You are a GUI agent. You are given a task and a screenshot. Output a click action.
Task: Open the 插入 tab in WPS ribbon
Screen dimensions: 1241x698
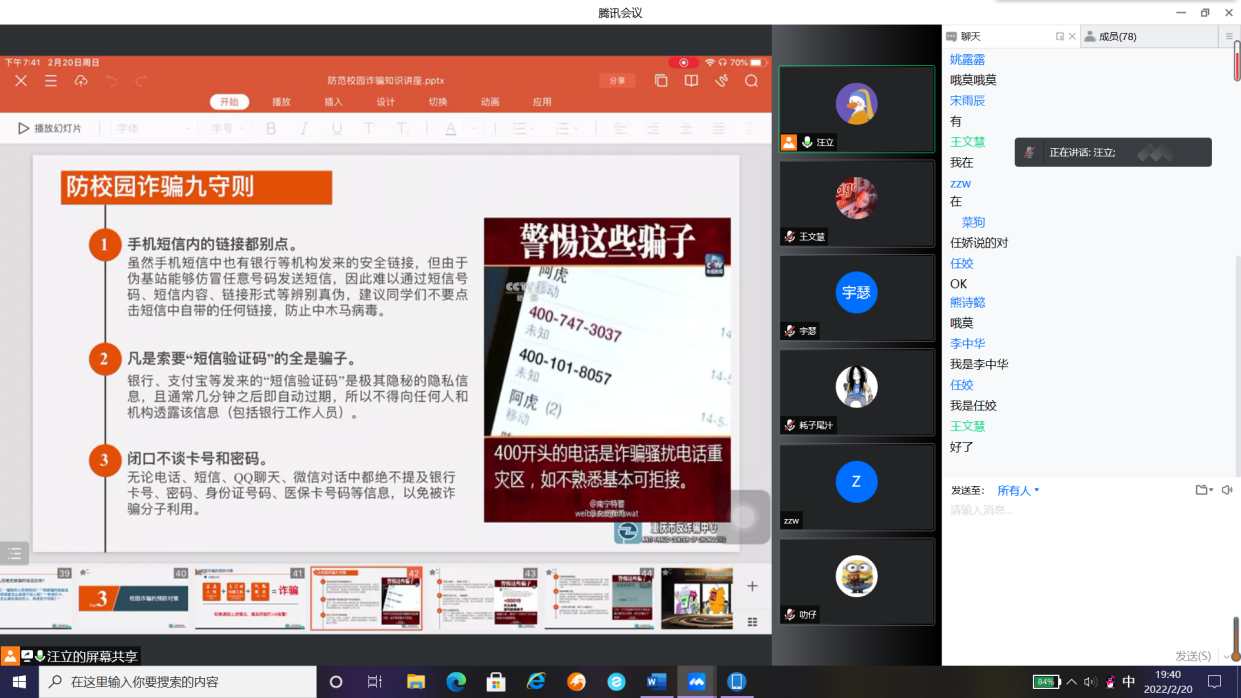click(334, 102)
